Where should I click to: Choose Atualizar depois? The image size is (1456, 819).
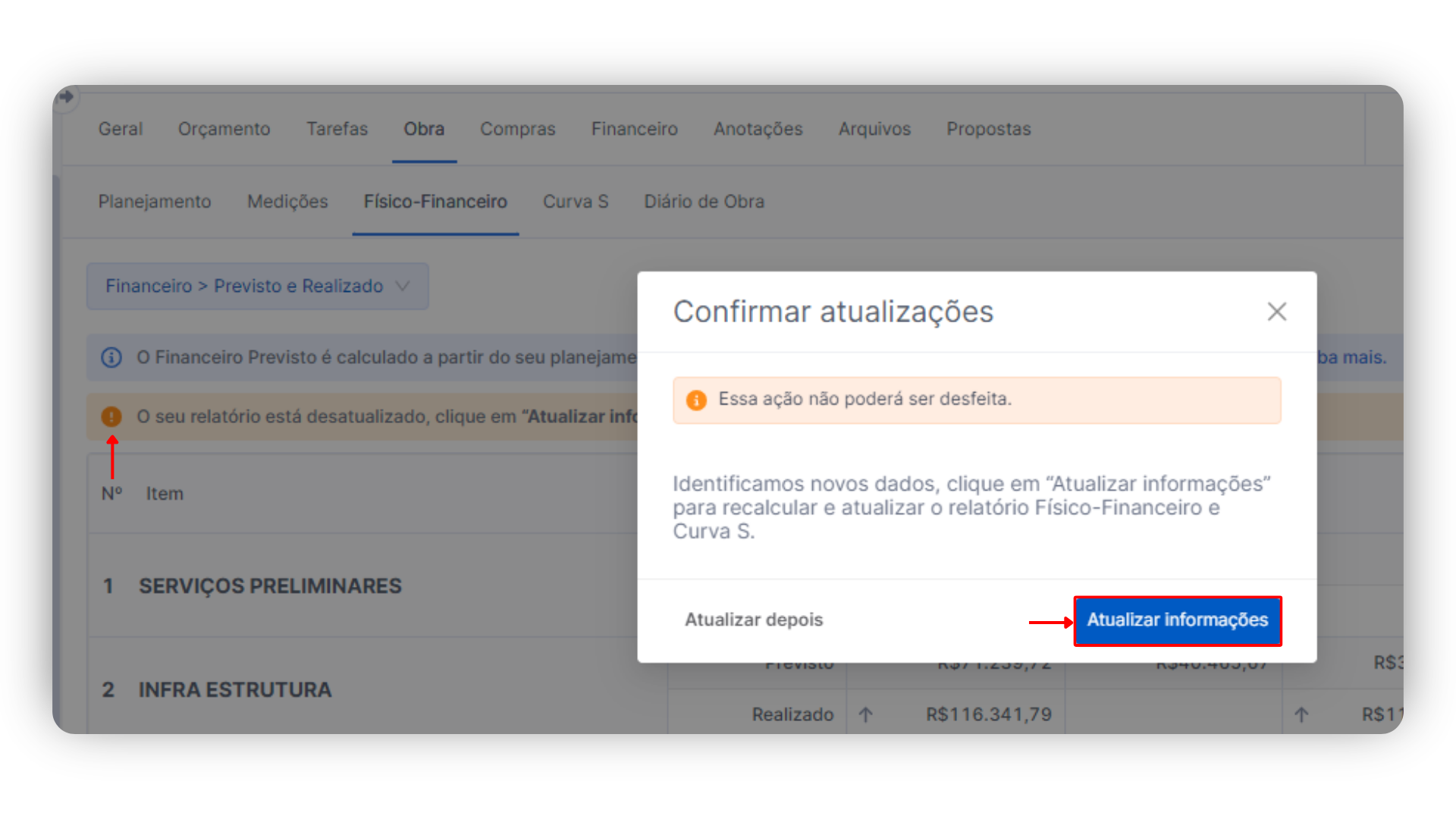753,620
